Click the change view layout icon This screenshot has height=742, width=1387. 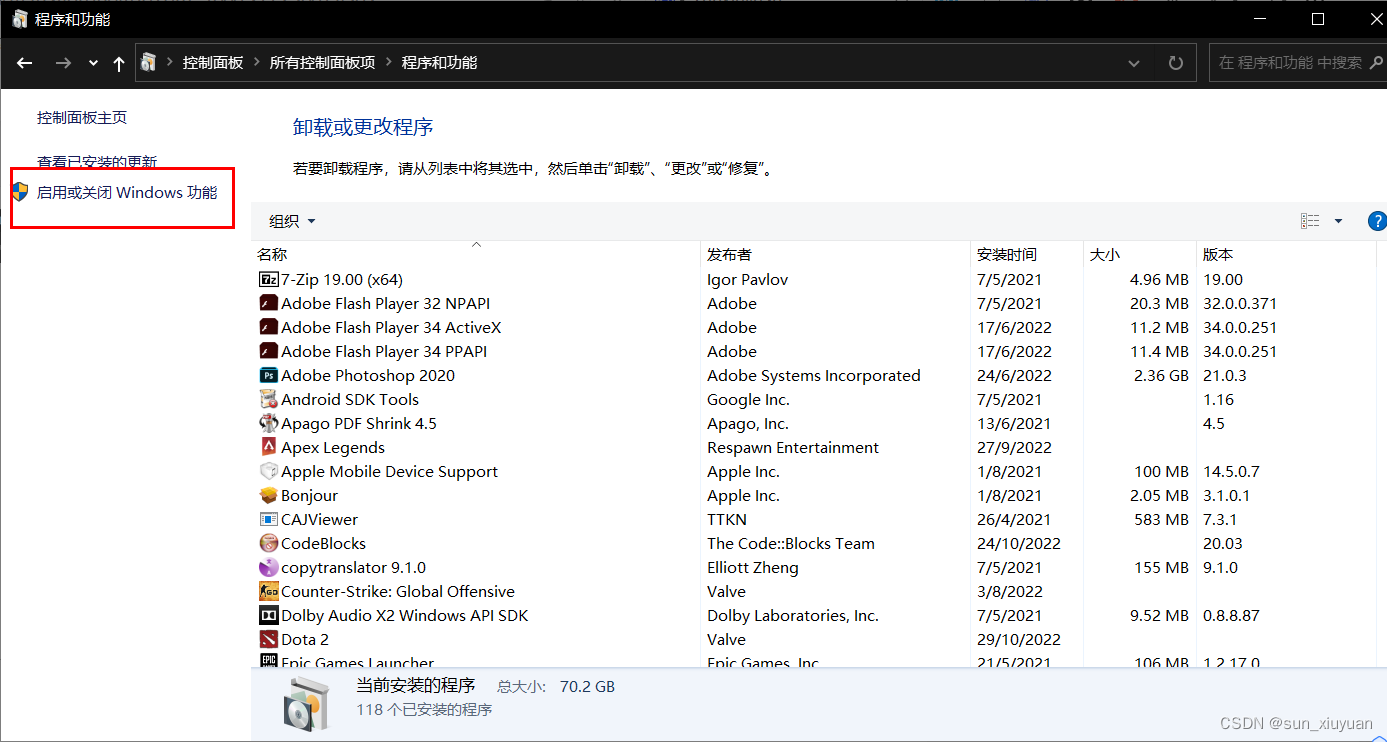click(1310, 221)
